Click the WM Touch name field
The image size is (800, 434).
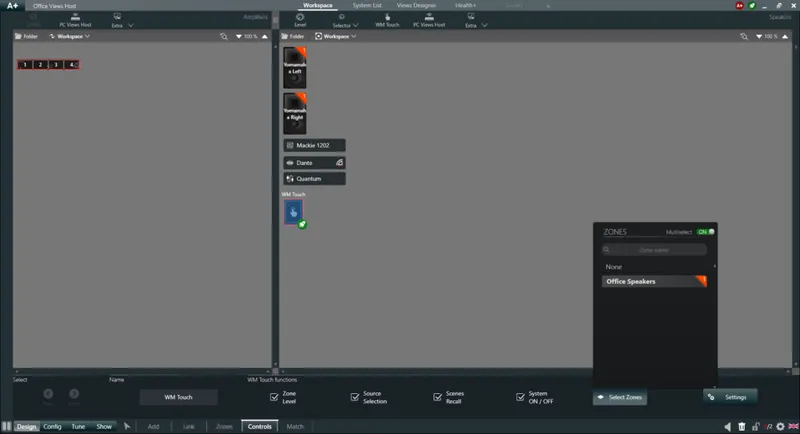tap(179, 397)
